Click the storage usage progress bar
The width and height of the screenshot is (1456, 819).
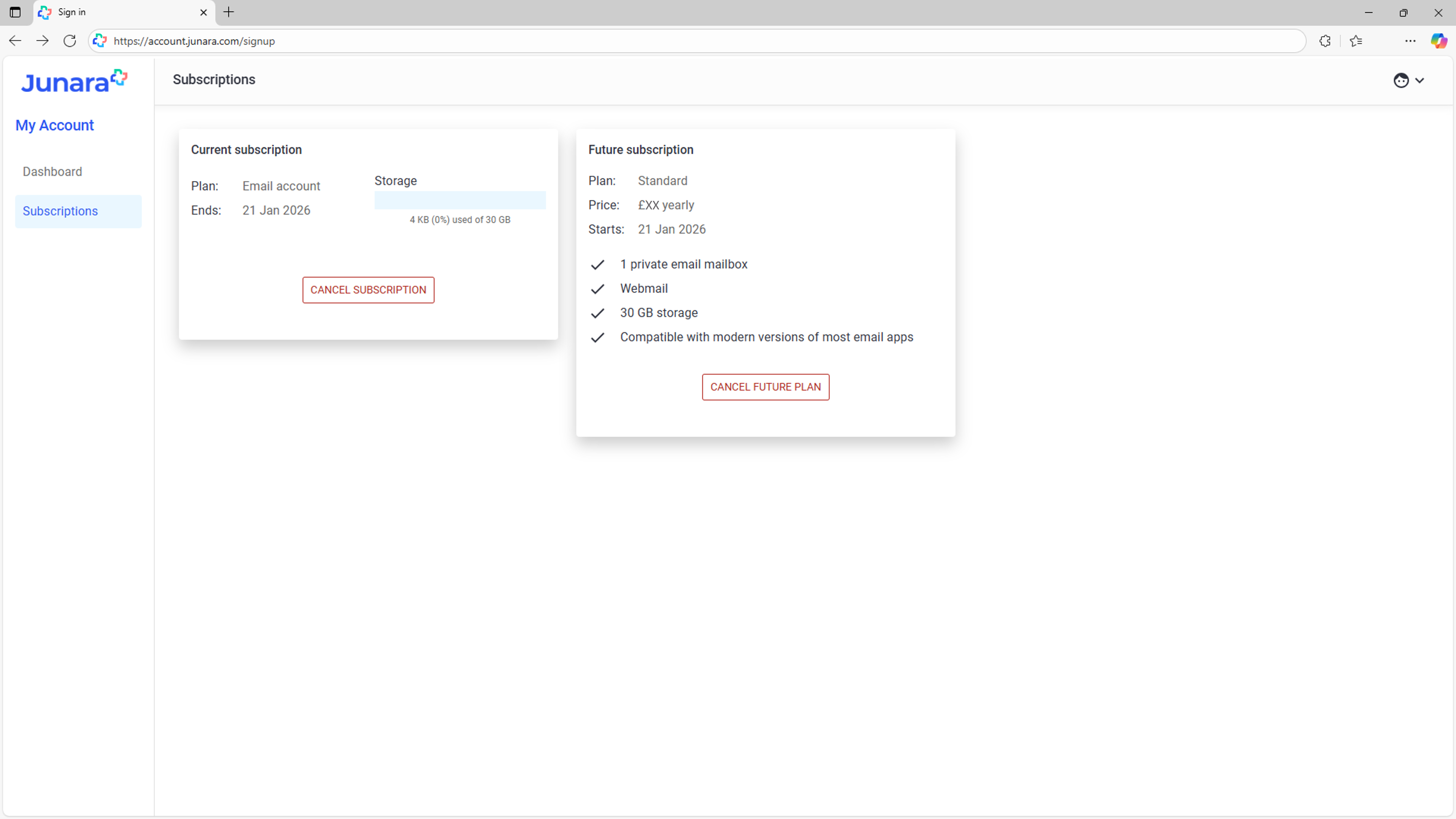point(460,200)
